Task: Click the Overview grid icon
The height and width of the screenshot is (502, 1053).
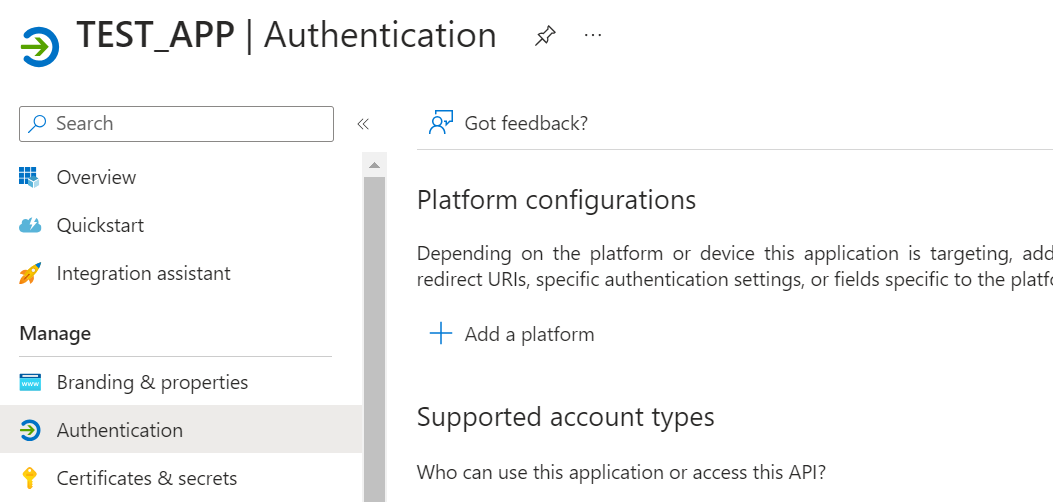Action: click(30, 177)
